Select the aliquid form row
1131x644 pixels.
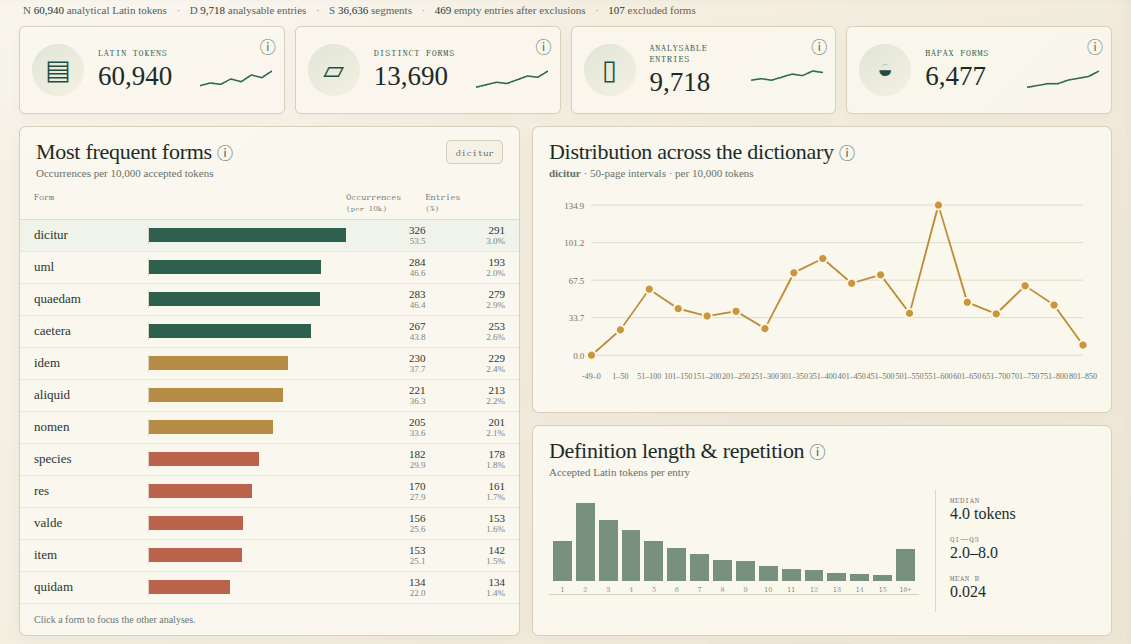[x=269, y=395]
